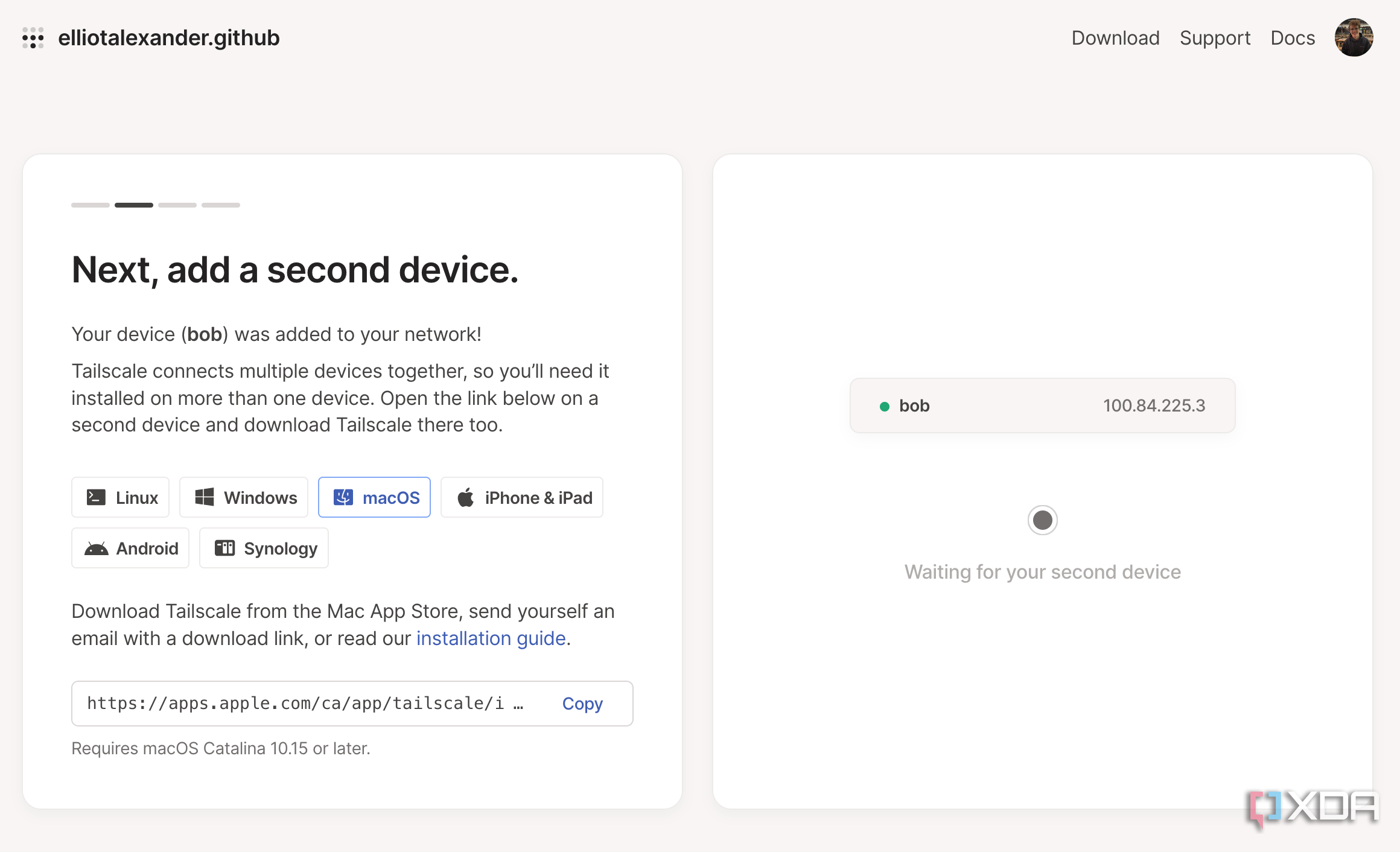Click the apps.apple.com URL field
Viewport: 1400px width, 852px height.
(x=352, y=704)
